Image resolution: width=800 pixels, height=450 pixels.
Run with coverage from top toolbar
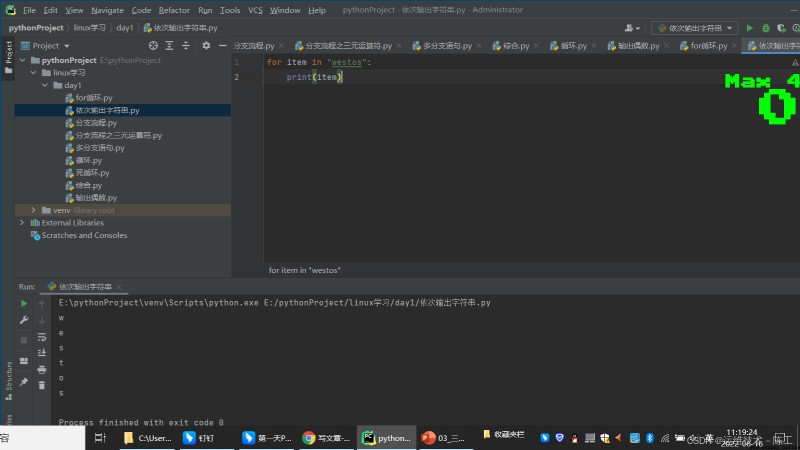point(781,28)
